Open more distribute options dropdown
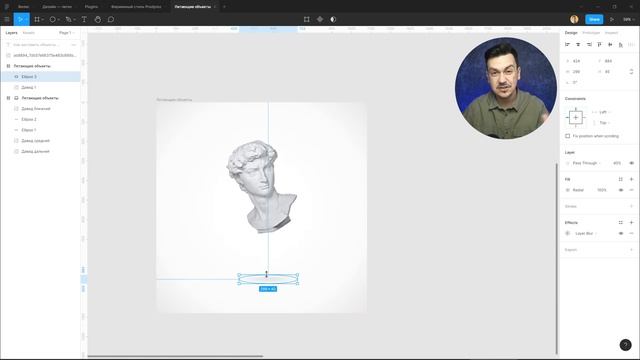Screen dimensions: 640x360 [631, 44]
